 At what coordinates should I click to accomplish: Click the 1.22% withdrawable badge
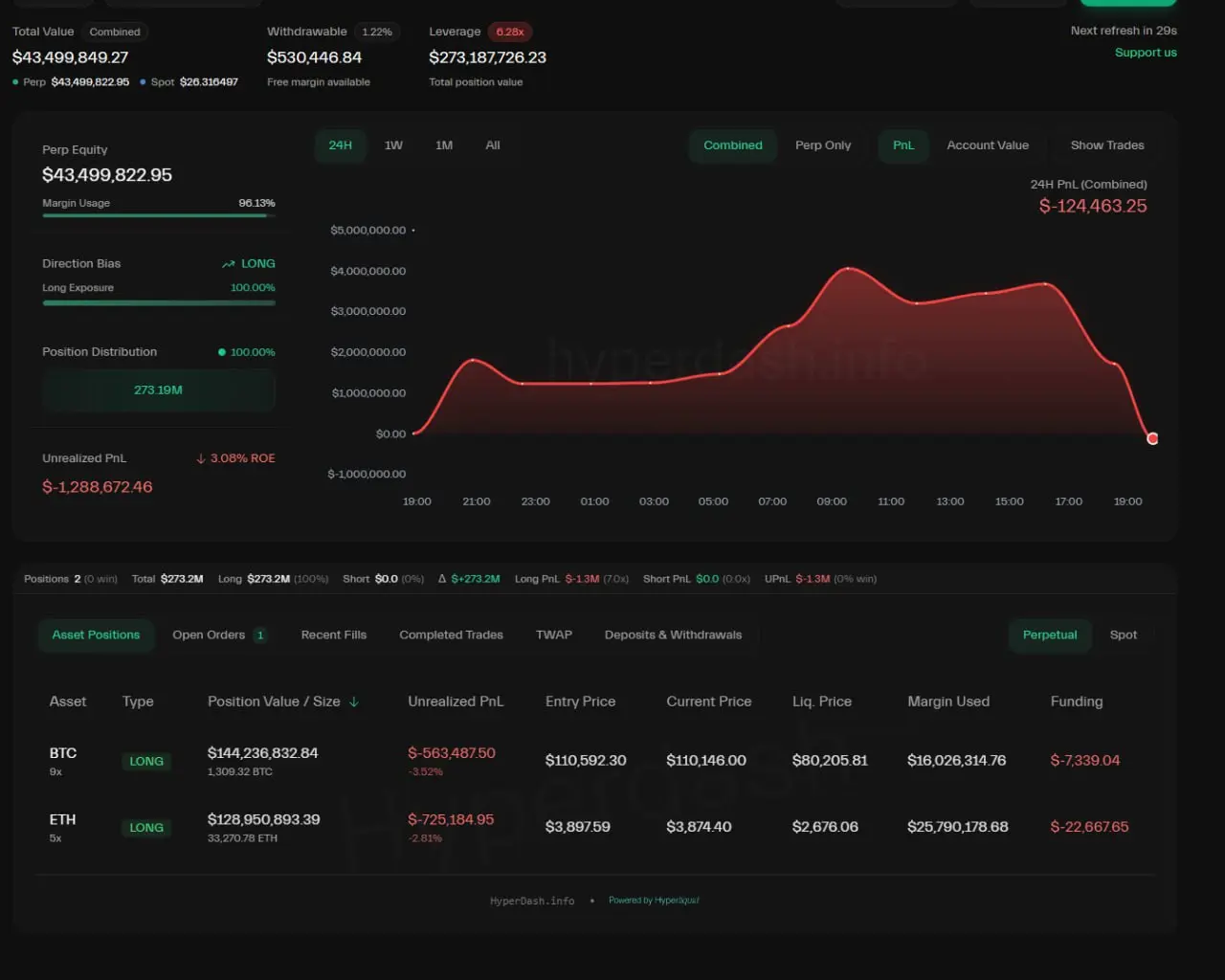376,32
